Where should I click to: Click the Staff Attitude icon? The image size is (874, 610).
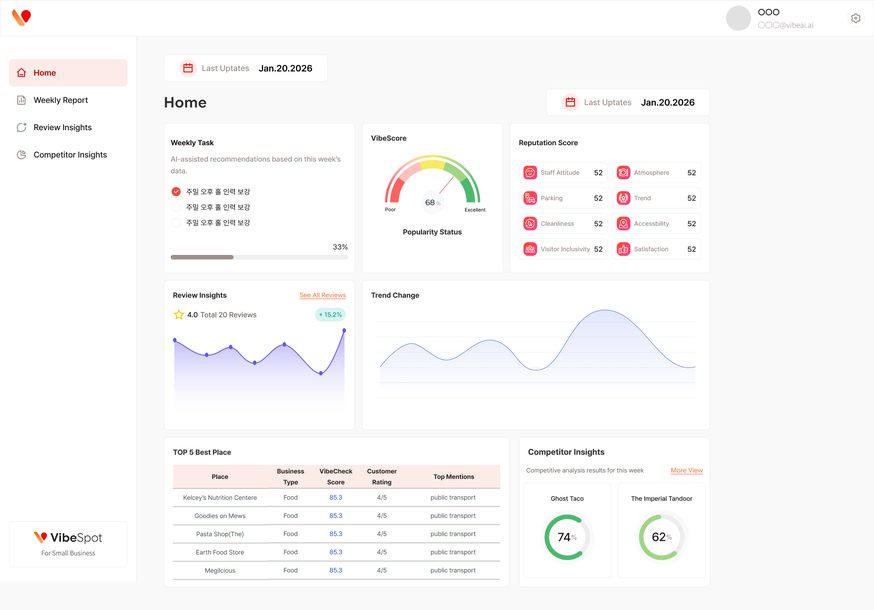tap(530, 173)
